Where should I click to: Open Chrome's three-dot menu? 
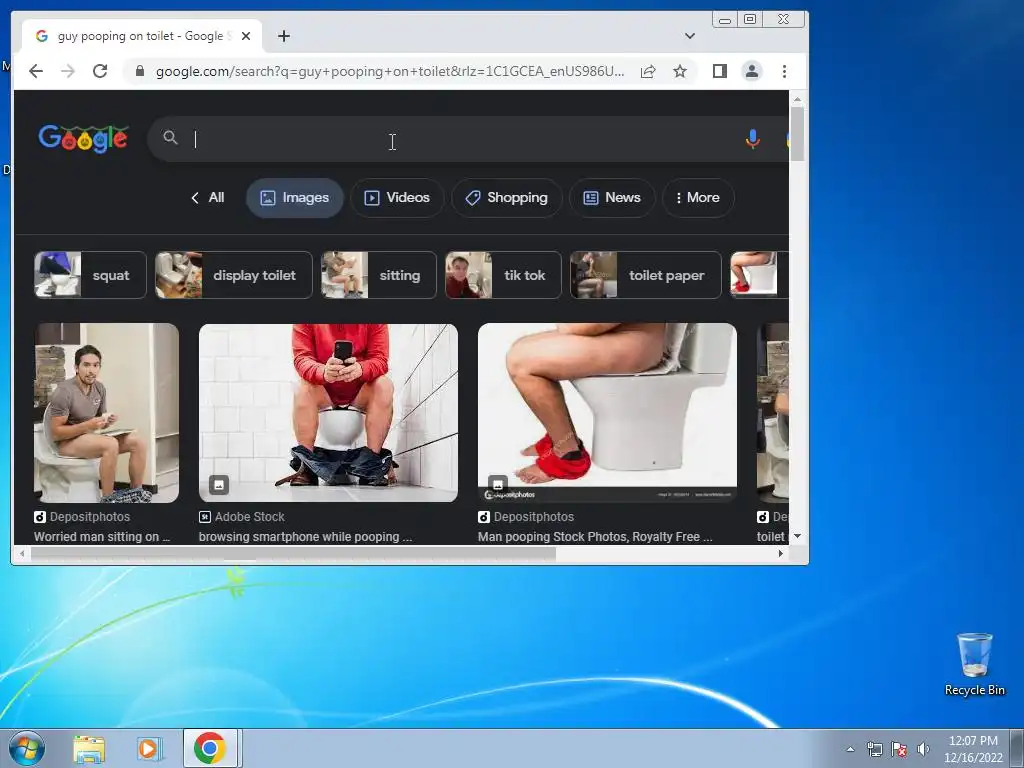(x=784, y=71)
